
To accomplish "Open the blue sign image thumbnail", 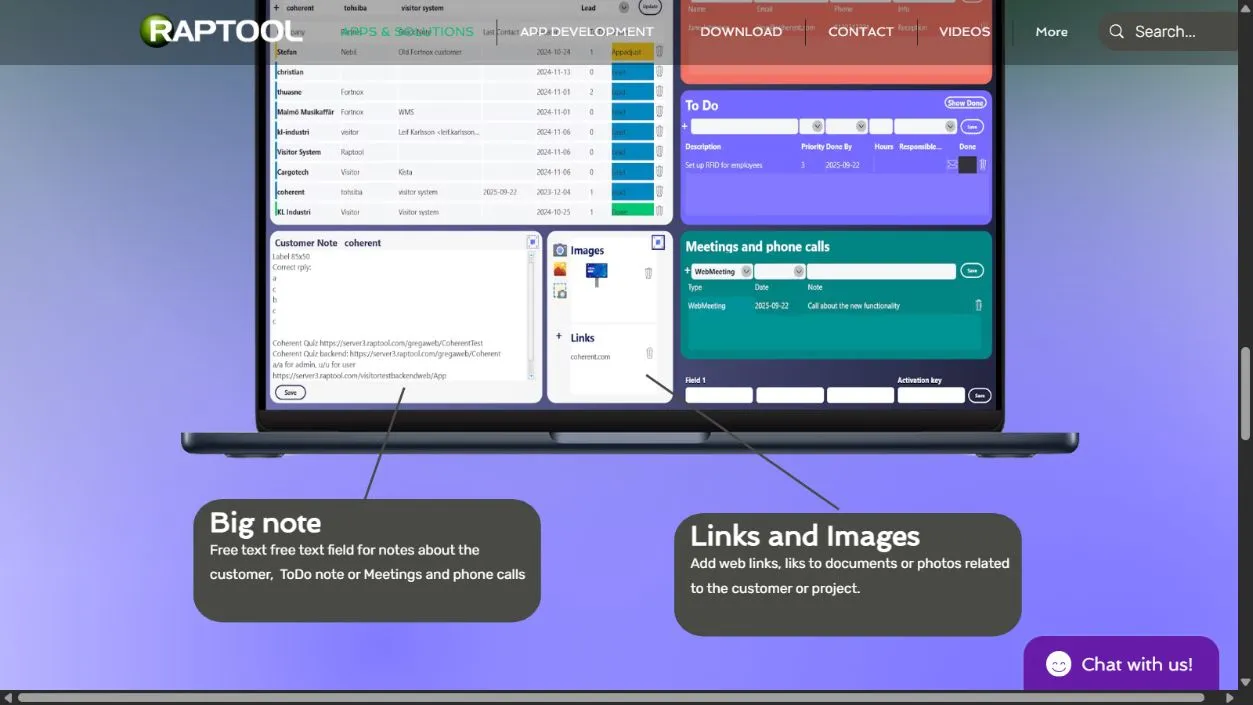I will tap(597, 273).
